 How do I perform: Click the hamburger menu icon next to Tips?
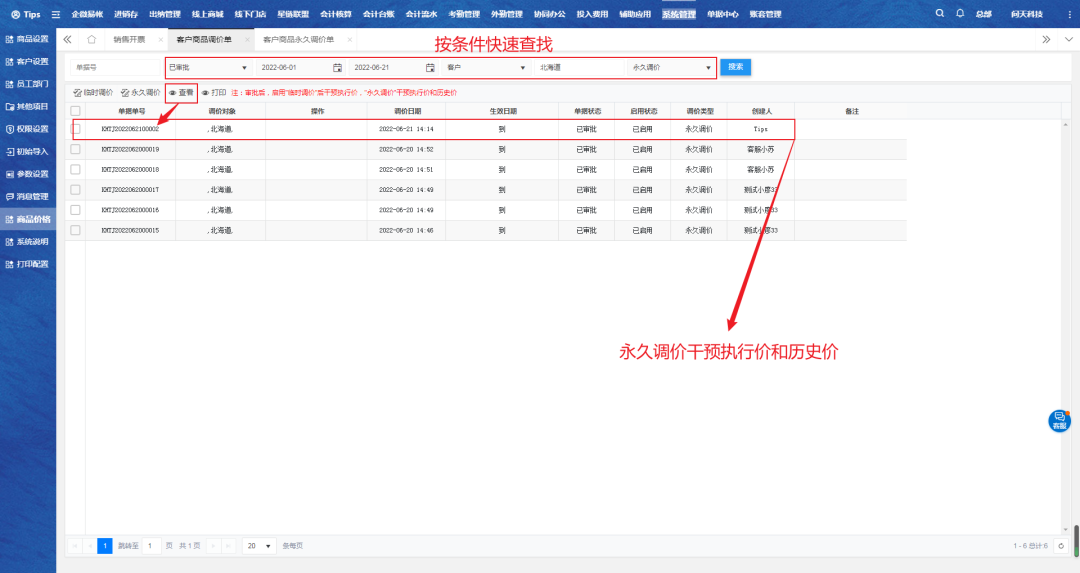55,14
